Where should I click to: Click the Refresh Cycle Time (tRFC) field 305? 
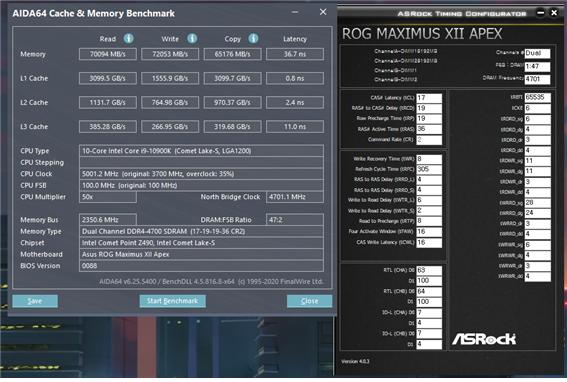click(429, 169)
